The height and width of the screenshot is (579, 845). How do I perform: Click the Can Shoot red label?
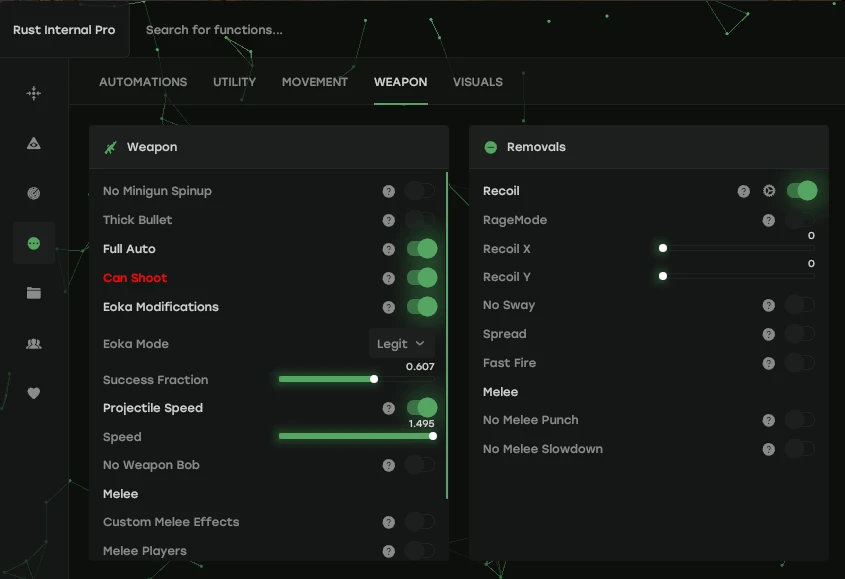pyautogui.click(x=135, y=278)
